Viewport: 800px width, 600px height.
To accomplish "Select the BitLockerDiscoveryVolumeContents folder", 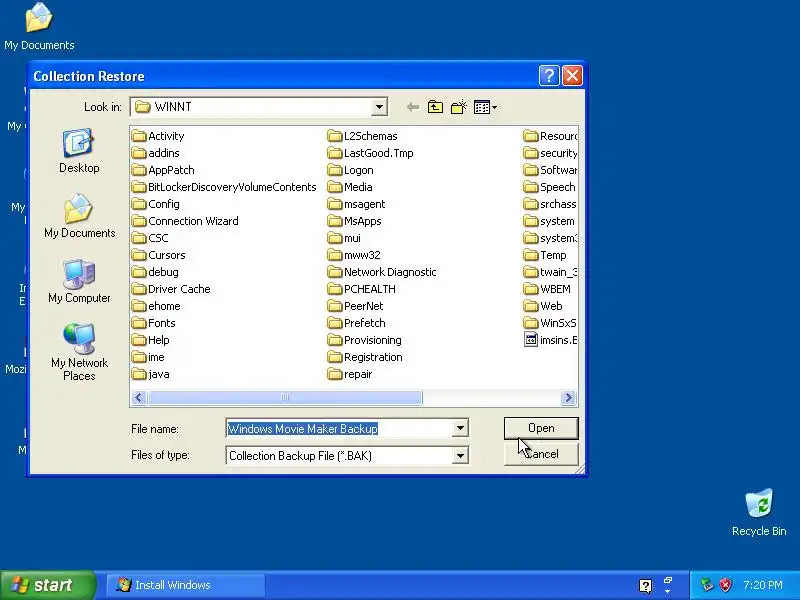I will click(x=224, y=187).
